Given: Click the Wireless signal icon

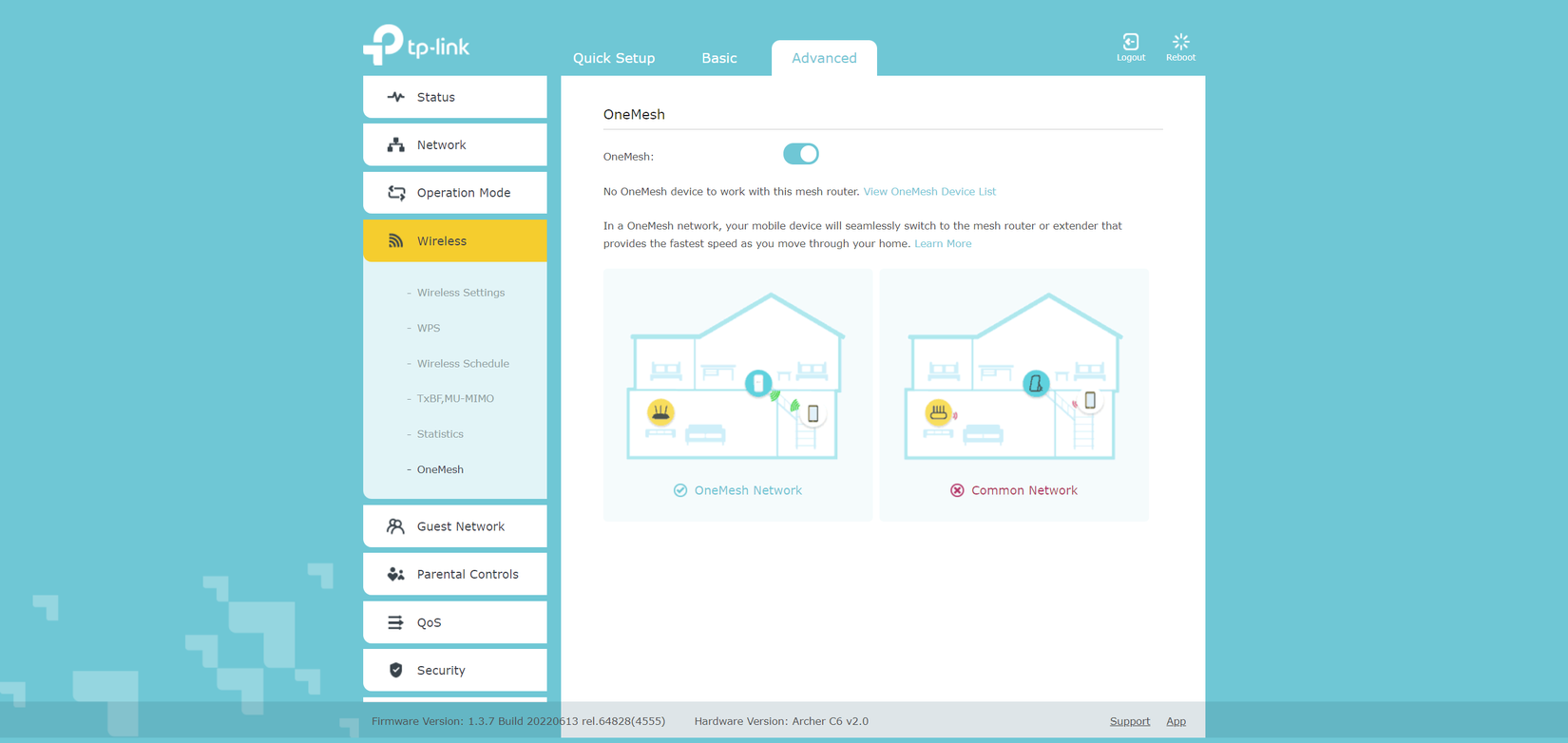Looking at the screenshot, I should click(395, 241).
